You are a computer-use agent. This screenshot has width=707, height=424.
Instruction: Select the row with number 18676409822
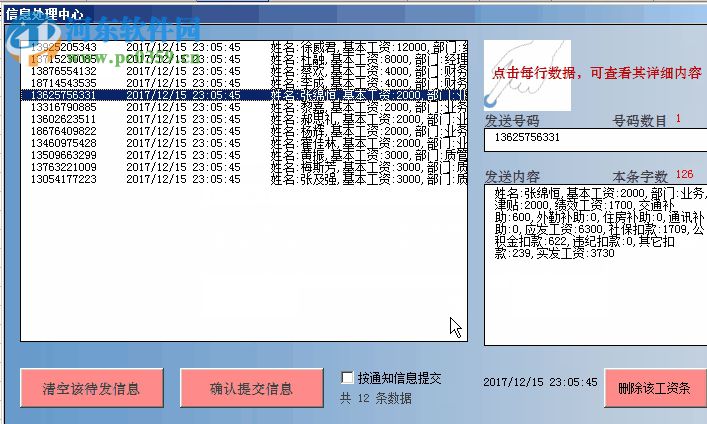point(244,131)
